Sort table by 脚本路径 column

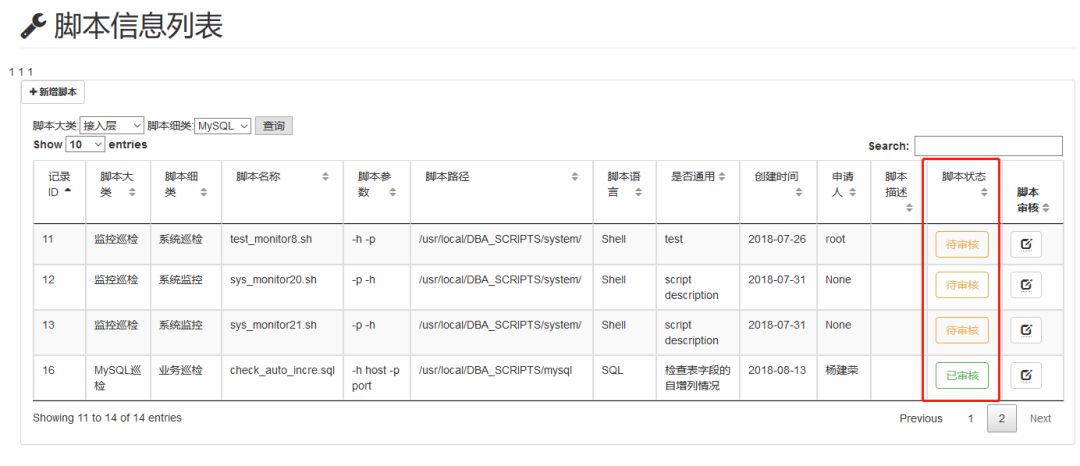574,177
